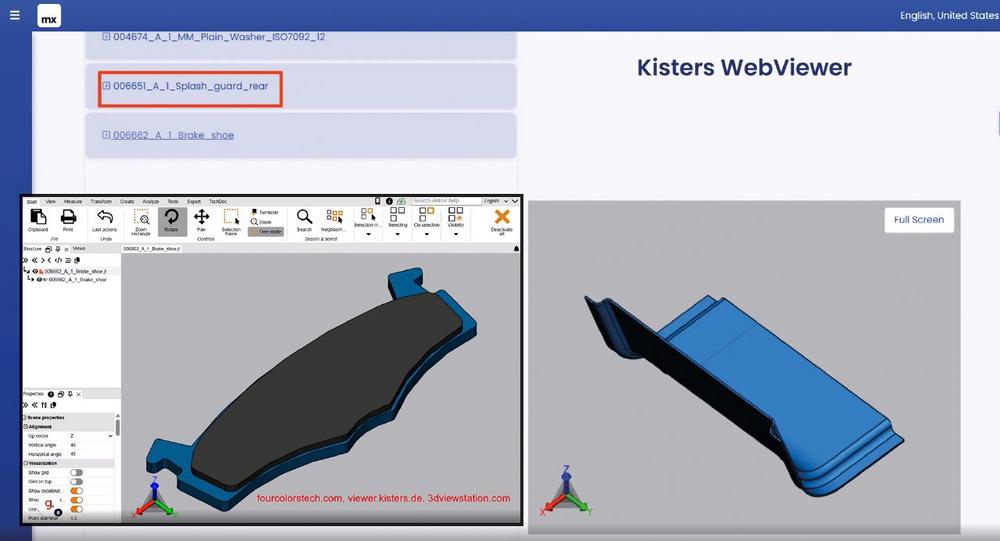The image size is (1000, 541).
Task: Toggle the fifth Visualization switch
Action: pyautogui.click(x=77, y=509)
